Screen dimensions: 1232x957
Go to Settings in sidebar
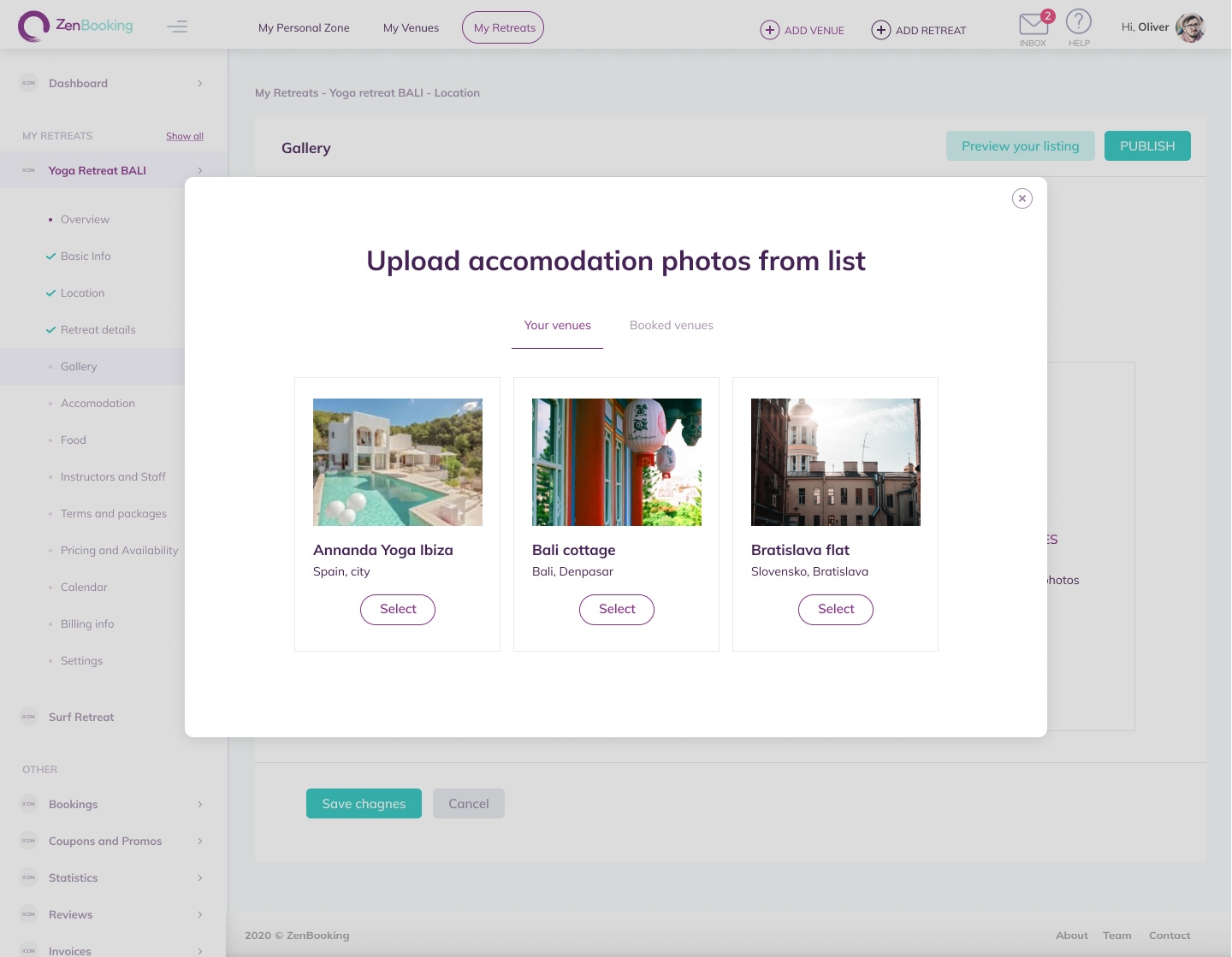81,660
